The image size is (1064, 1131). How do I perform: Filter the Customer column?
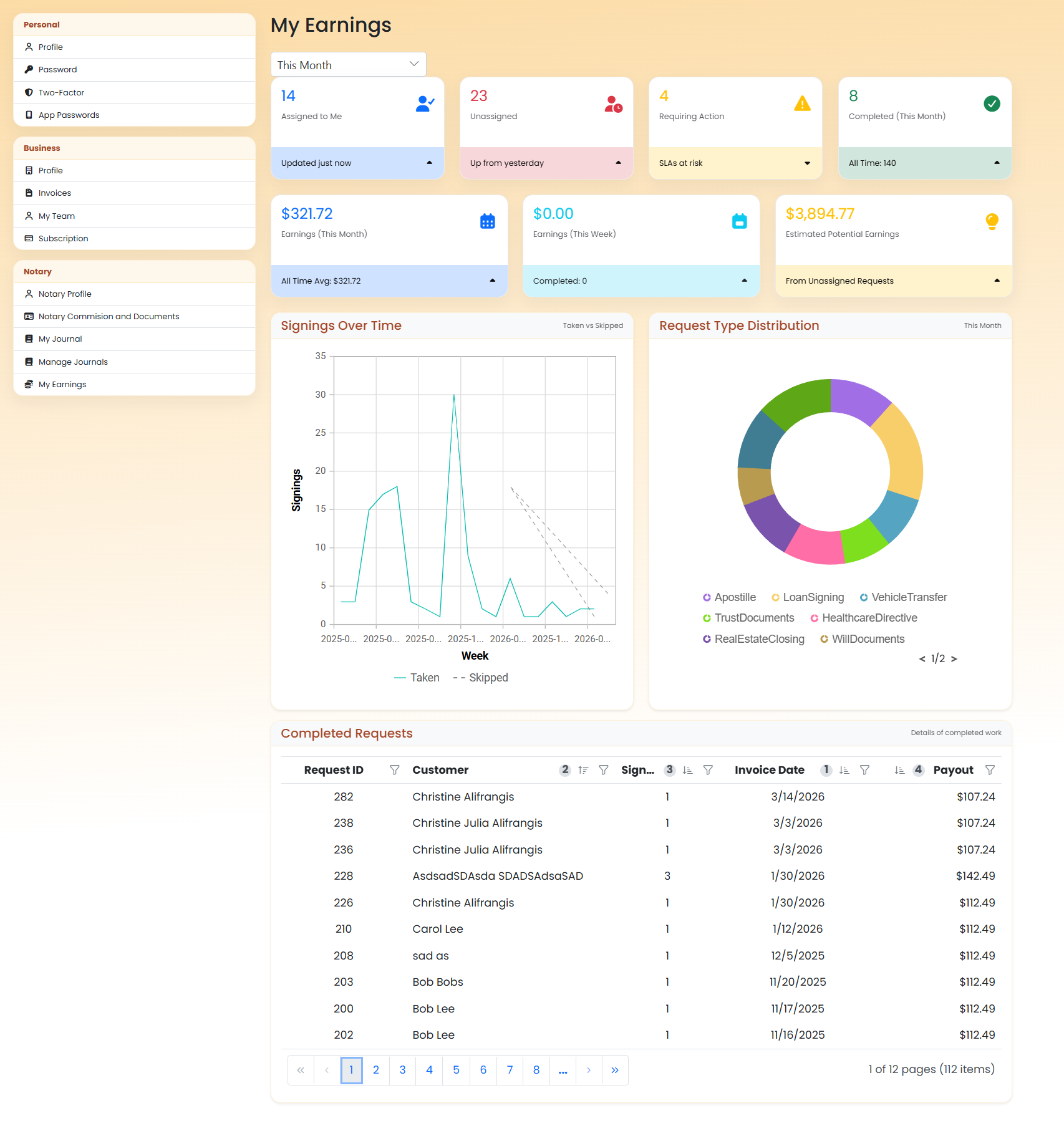604,770
